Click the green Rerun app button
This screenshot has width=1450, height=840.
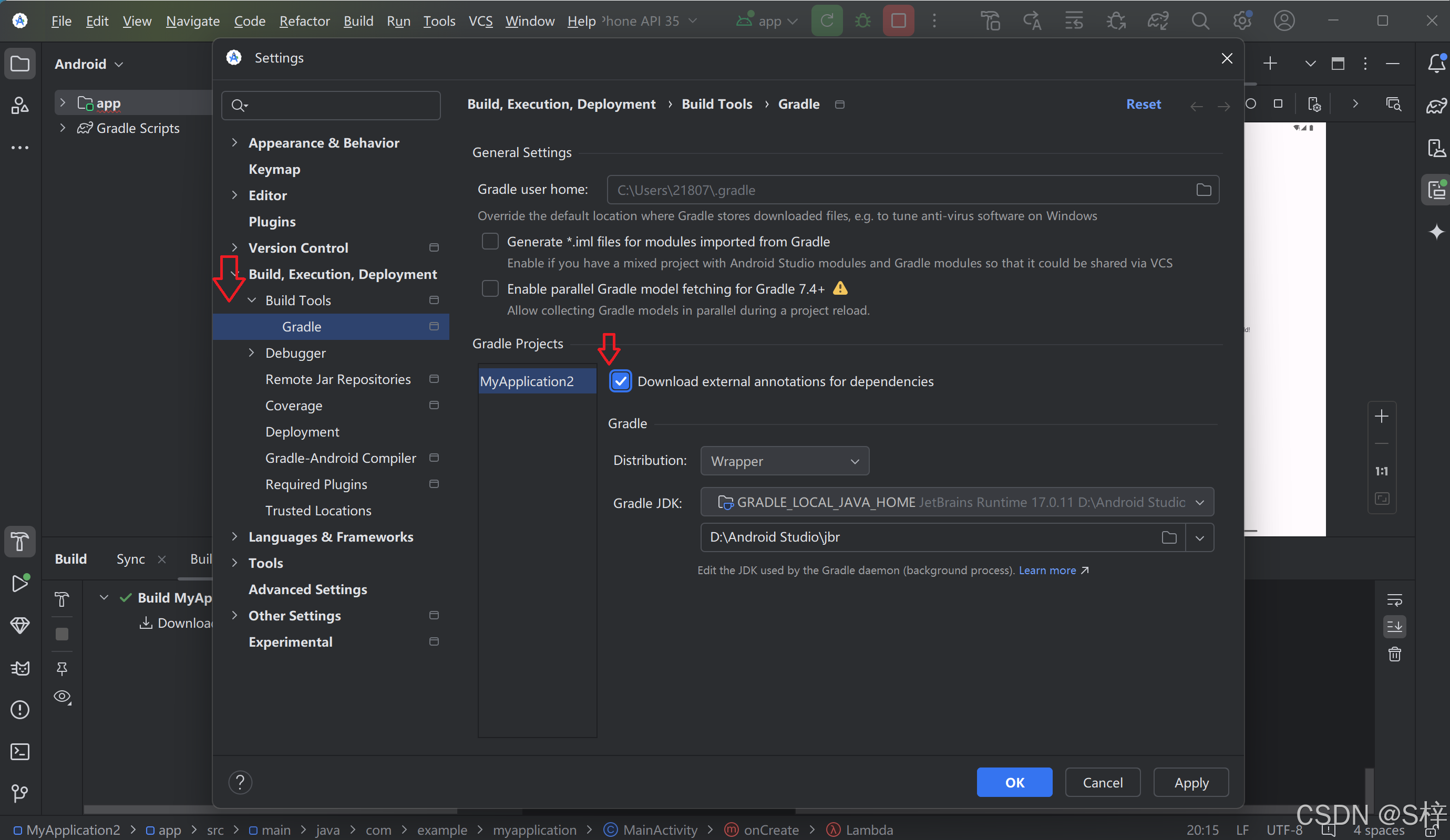click(827, 22)
